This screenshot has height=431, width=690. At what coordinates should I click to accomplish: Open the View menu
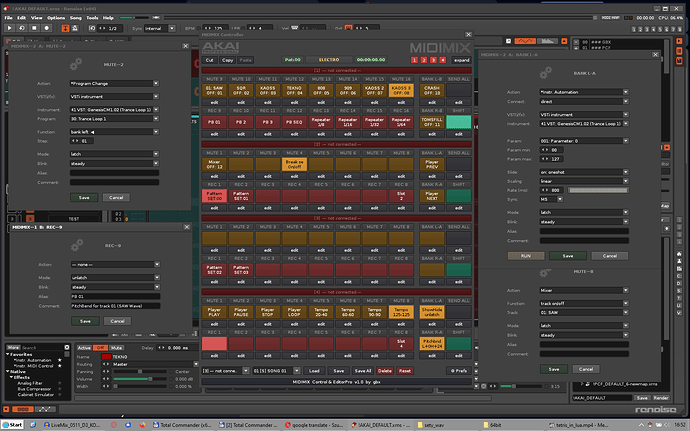tap(37, 18)
